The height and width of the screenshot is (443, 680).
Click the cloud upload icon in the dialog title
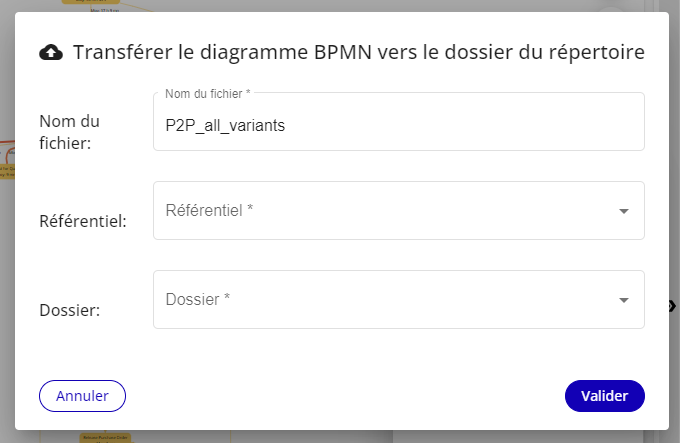(49, 52)
